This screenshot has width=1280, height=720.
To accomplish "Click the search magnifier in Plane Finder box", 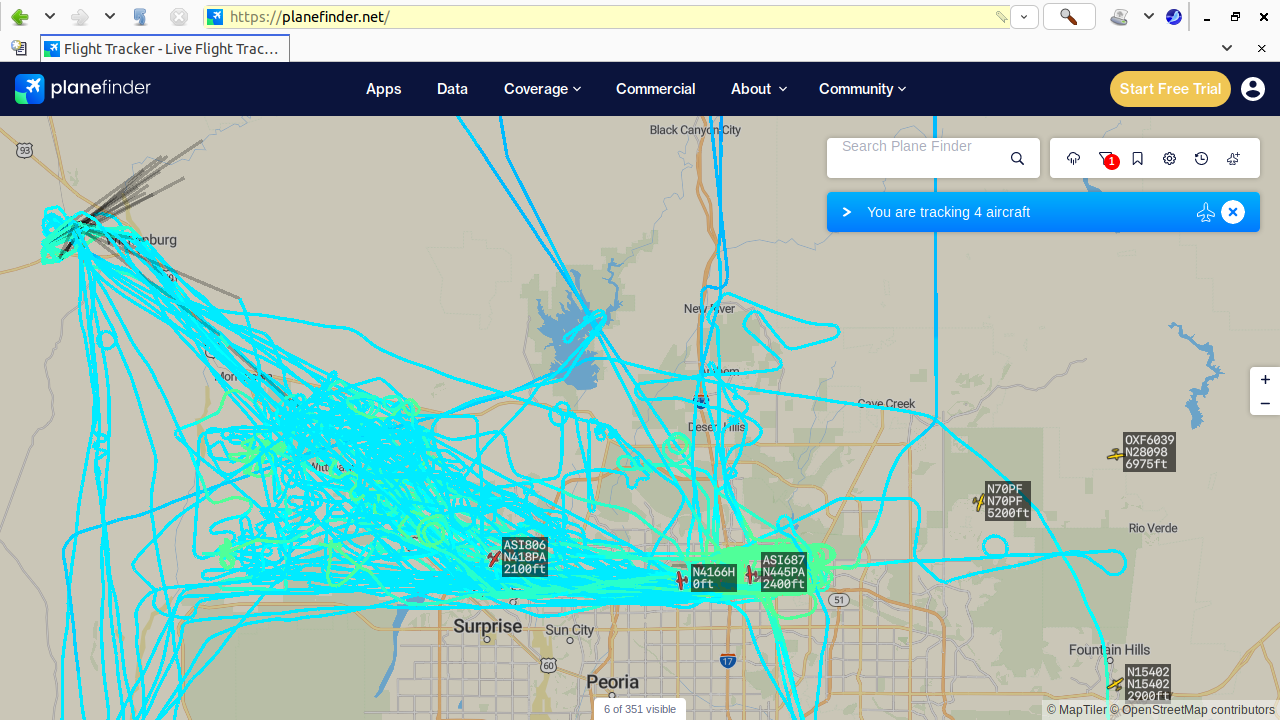I will coord(1017,159).
